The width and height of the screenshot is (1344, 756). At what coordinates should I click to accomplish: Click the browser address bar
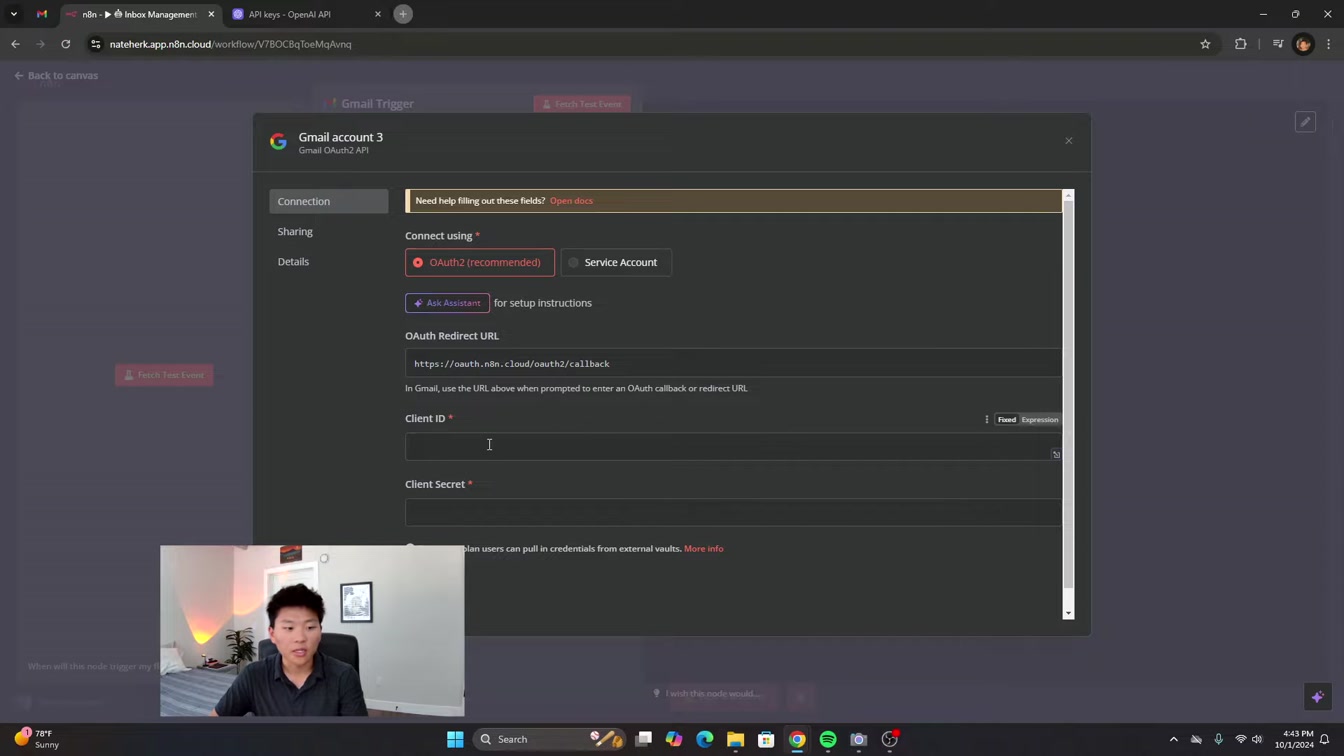pos(650,44)
